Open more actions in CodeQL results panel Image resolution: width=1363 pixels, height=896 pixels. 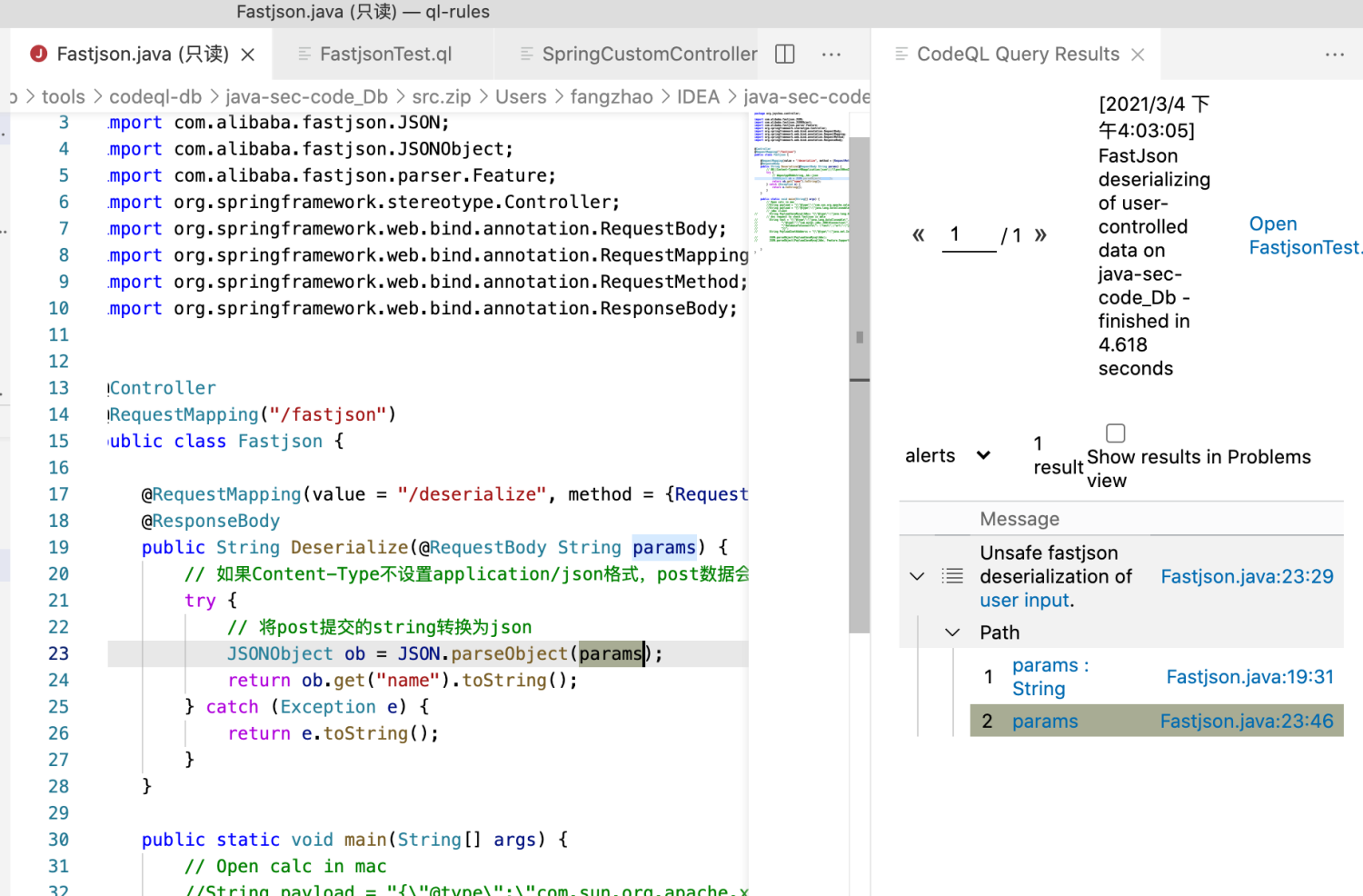coord(1334,55)
